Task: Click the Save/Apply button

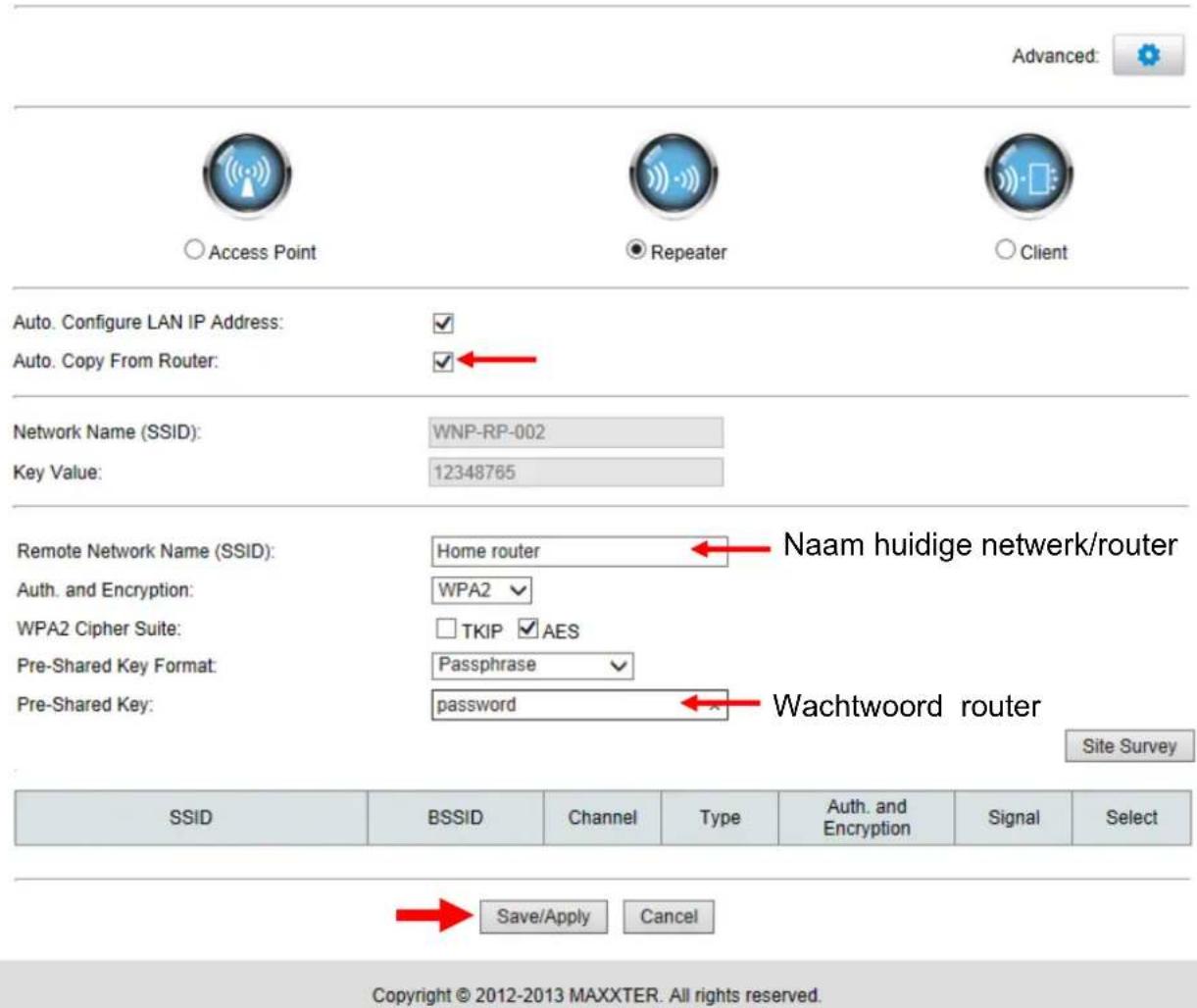Action: [543, 917]
